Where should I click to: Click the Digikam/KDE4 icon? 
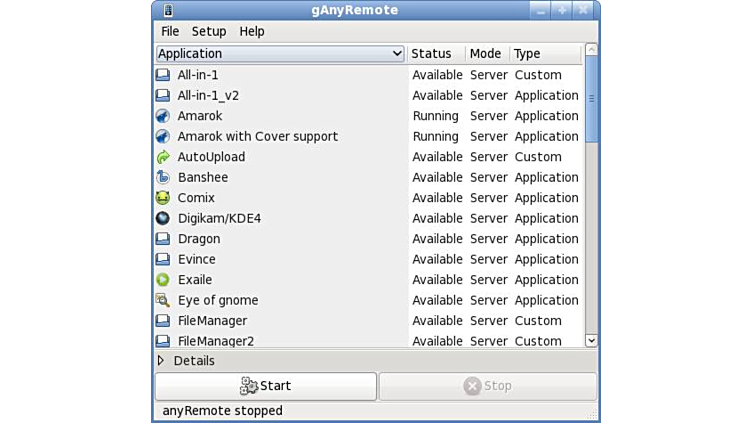pos(163,218)
